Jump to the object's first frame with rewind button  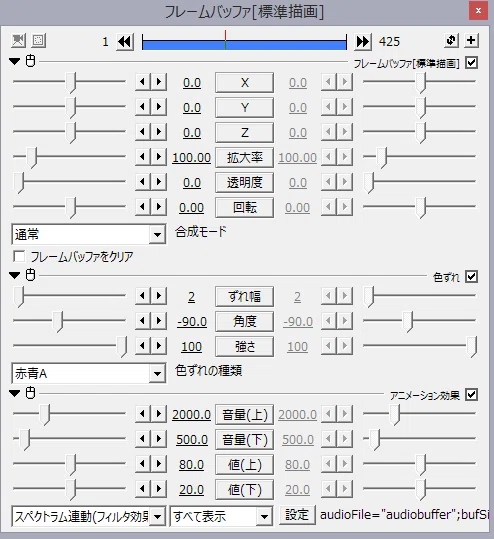tap(124, 42)
